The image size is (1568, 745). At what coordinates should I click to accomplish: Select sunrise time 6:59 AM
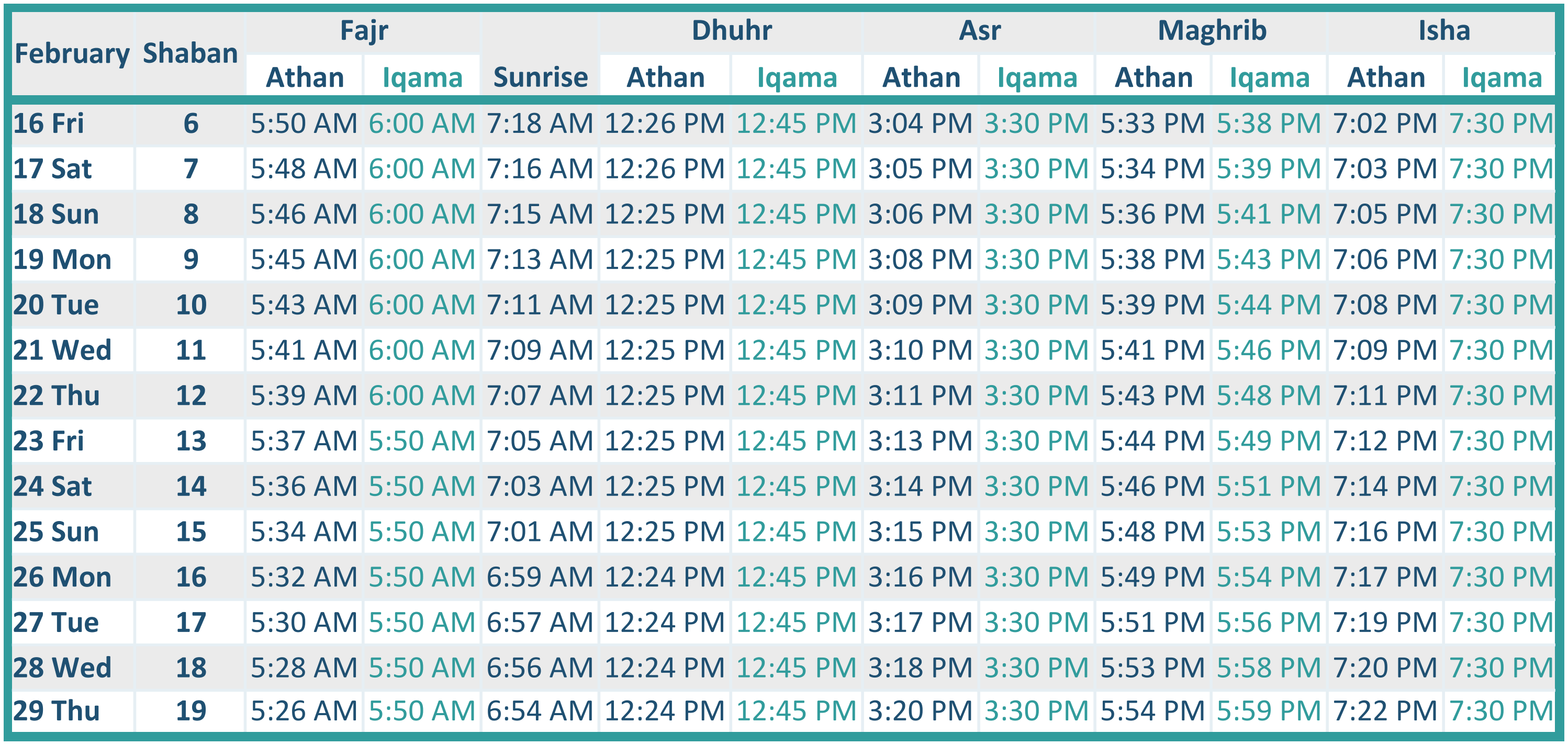coord(540,577)
